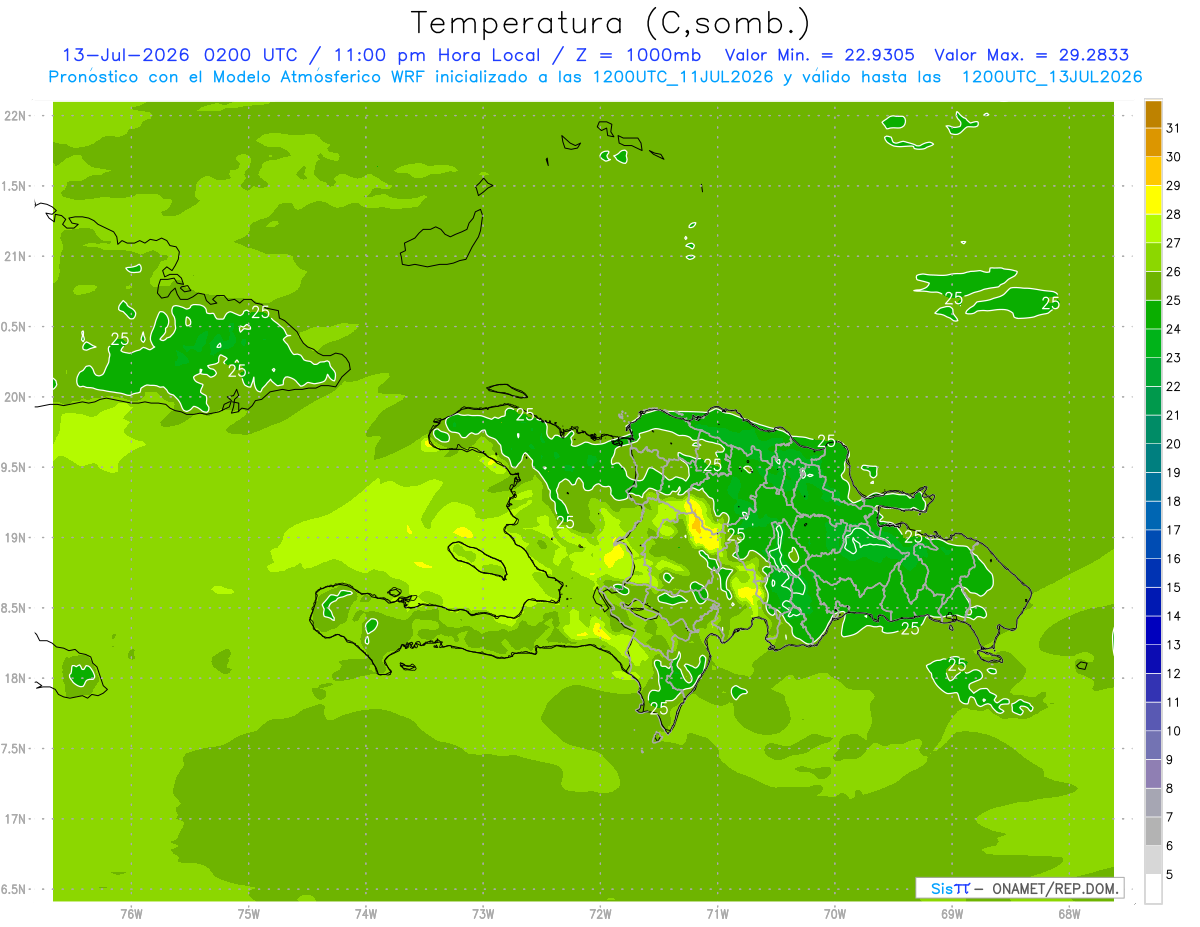Image resolution: width=1200 pixels, height=927 pixels.
Task: Click the legend value "27" on the colorbar
Action: [x=1174, y=243]
